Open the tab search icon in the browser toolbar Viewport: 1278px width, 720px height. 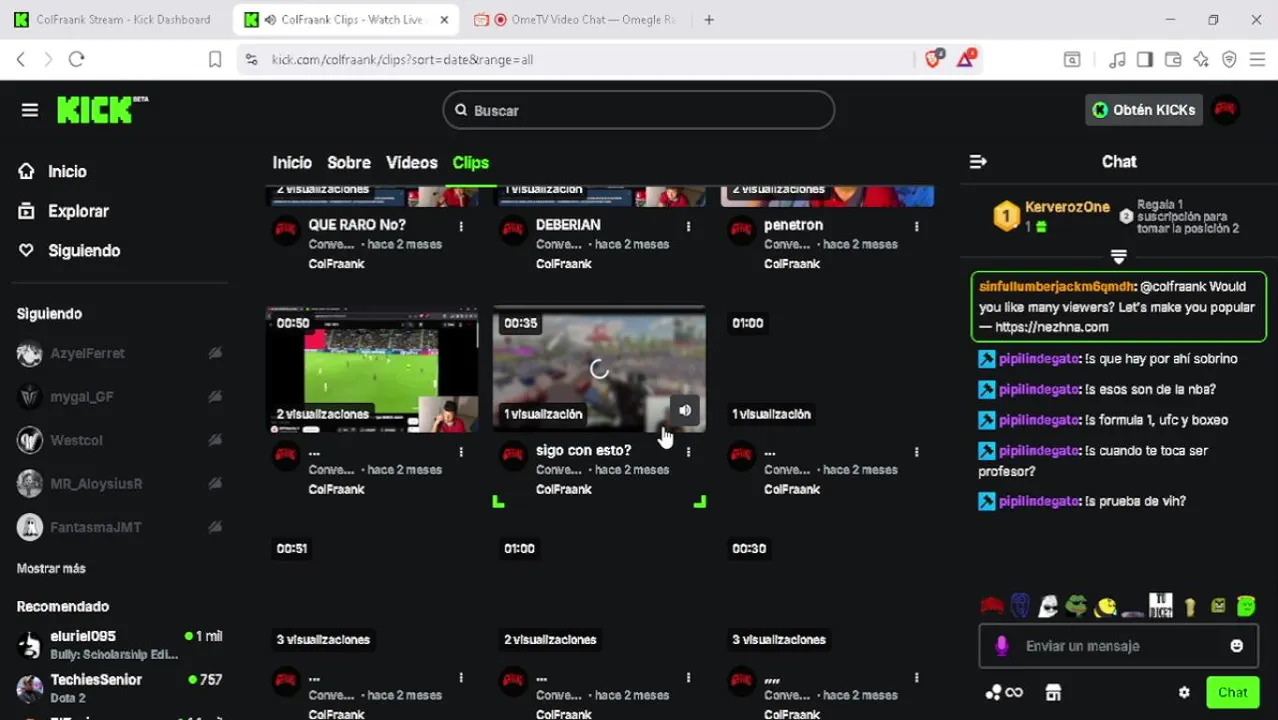(x=1072, y=60)
